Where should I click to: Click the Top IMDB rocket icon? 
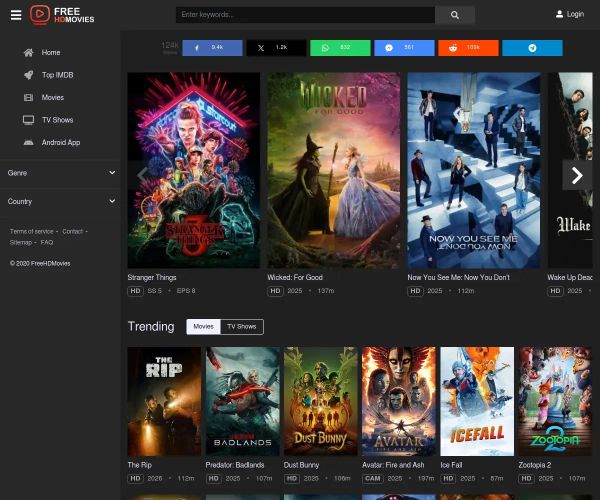tap(29, 75)
